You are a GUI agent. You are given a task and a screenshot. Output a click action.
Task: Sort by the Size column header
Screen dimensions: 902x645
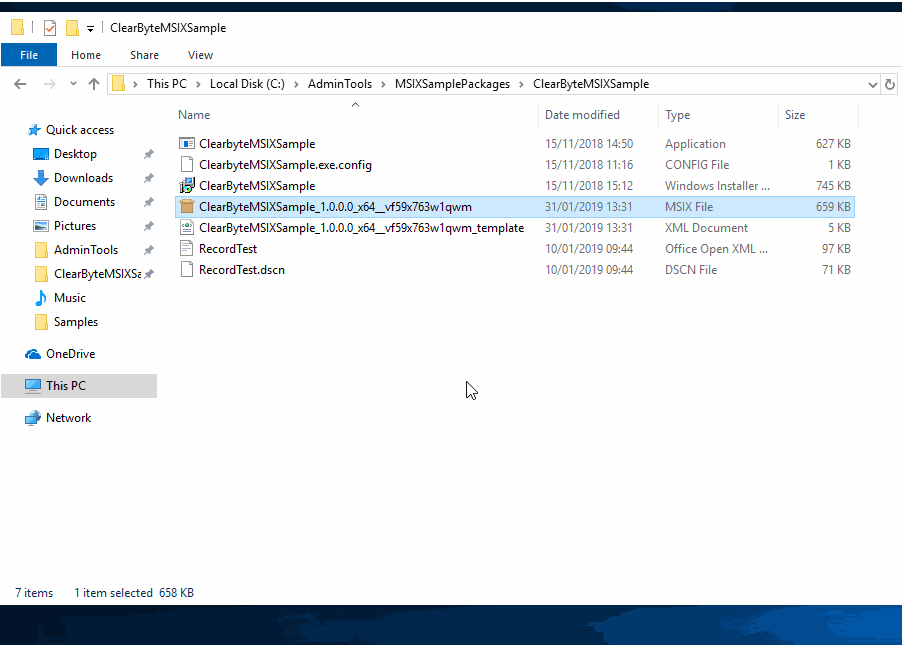(x=795, y=115)
